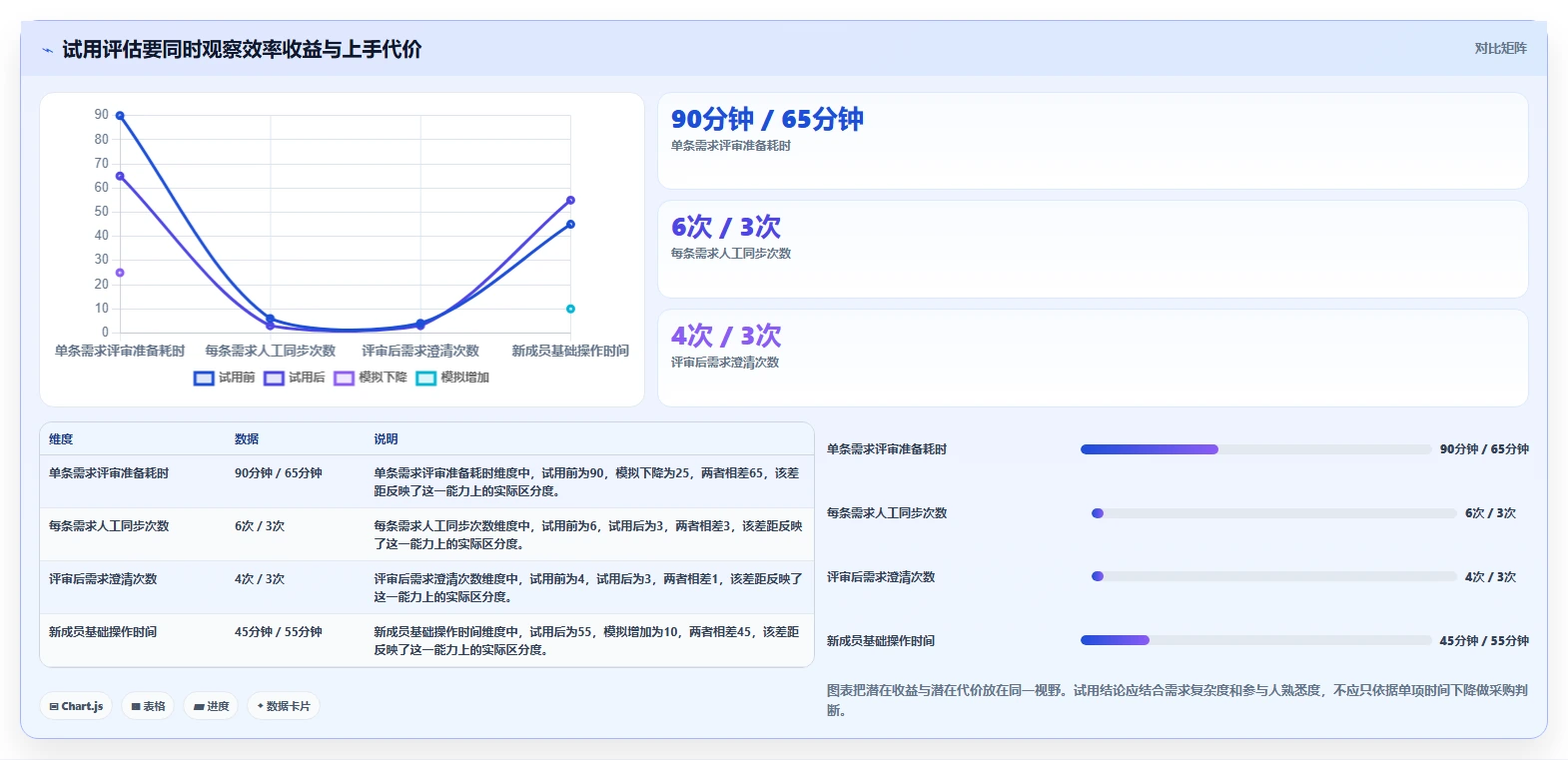Click the 试用前 data point at 90
The image size is (1568, 760).
pos(120,116)
